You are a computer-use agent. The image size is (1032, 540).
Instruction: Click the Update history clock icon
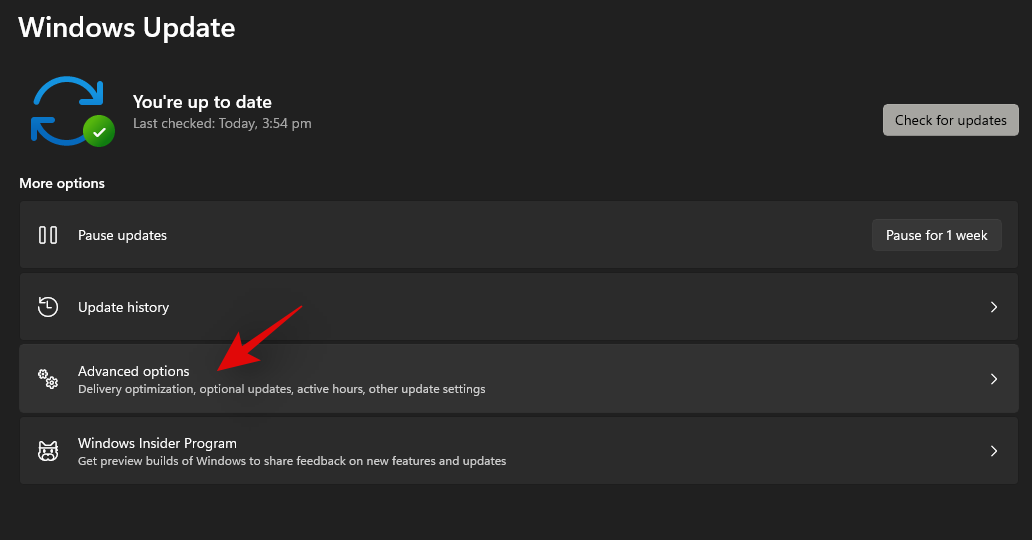[48, 307]
